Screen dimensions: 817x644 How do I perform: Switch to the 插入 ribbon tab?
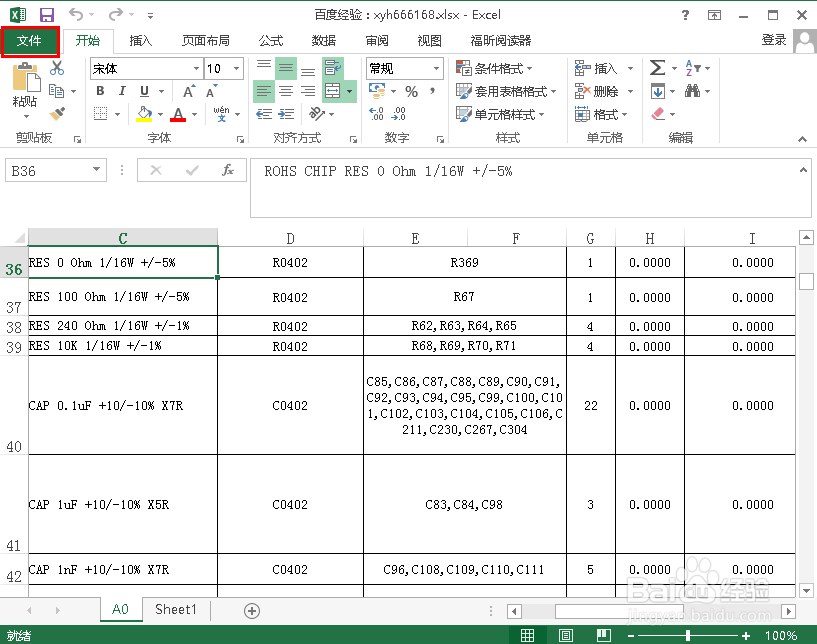(142, 40)
